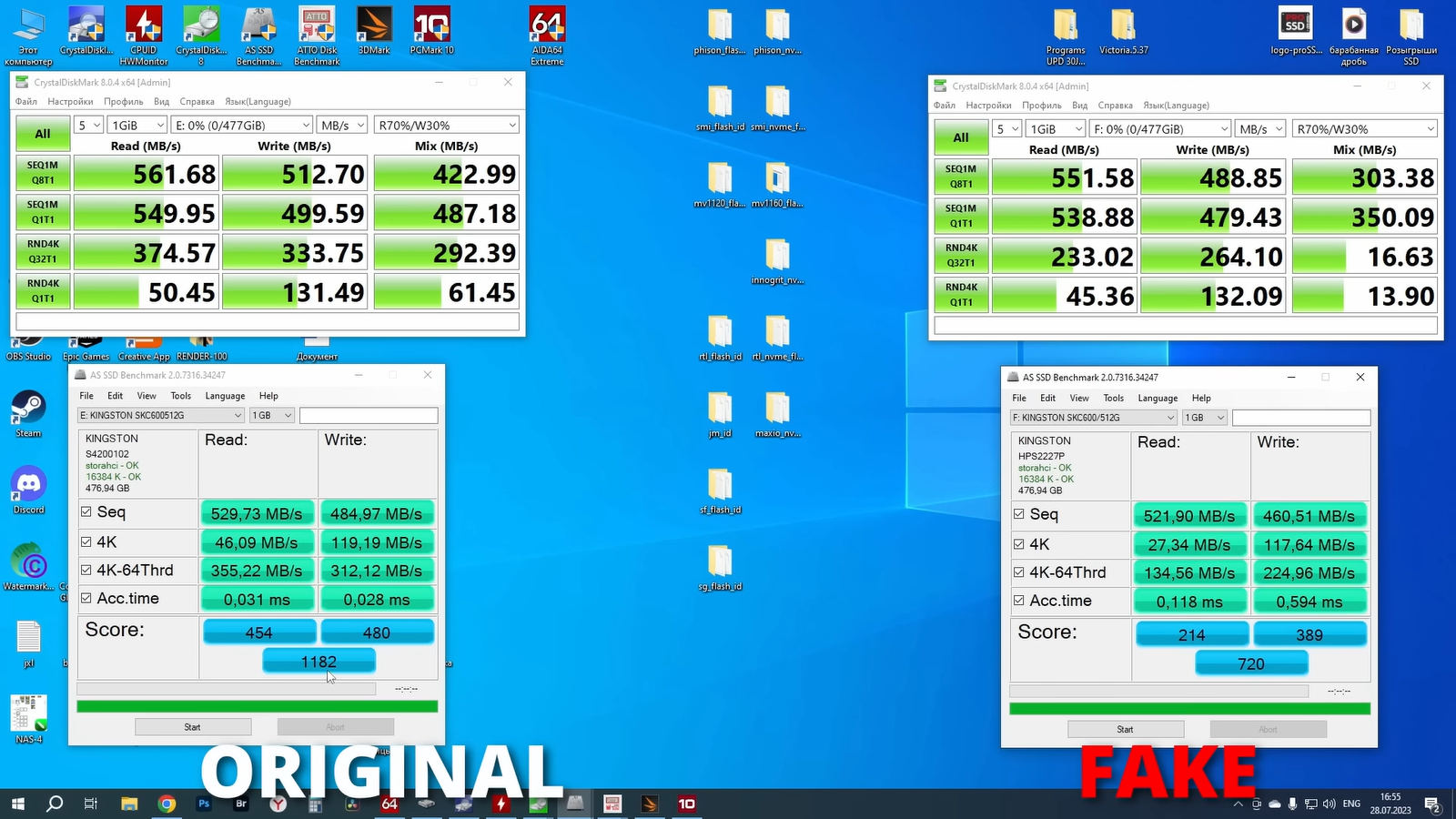Launch PCMark 10 from the desktop

click(x=432, y=27)
